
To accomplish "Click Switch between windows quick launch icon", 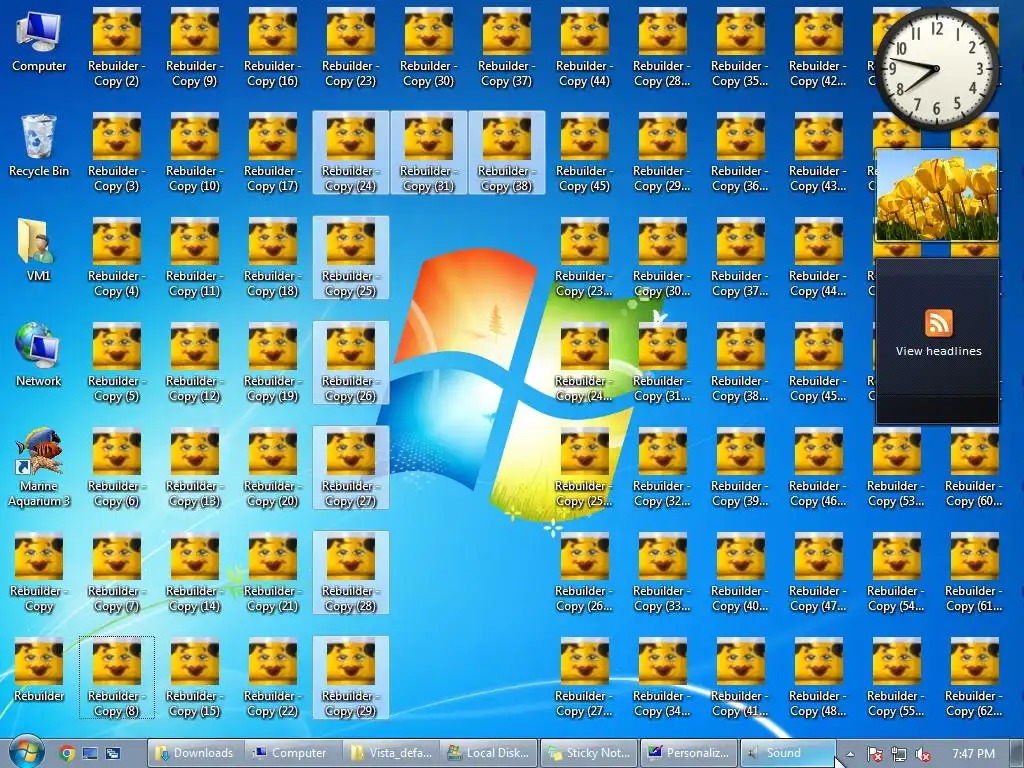I will click(113, 753).
